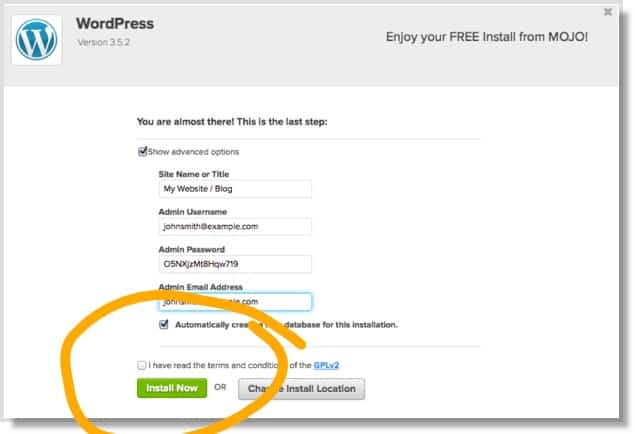This screenshot has height=434, width=635.
Task: Click the WordPress logo icon
Action: pos(36,40)
